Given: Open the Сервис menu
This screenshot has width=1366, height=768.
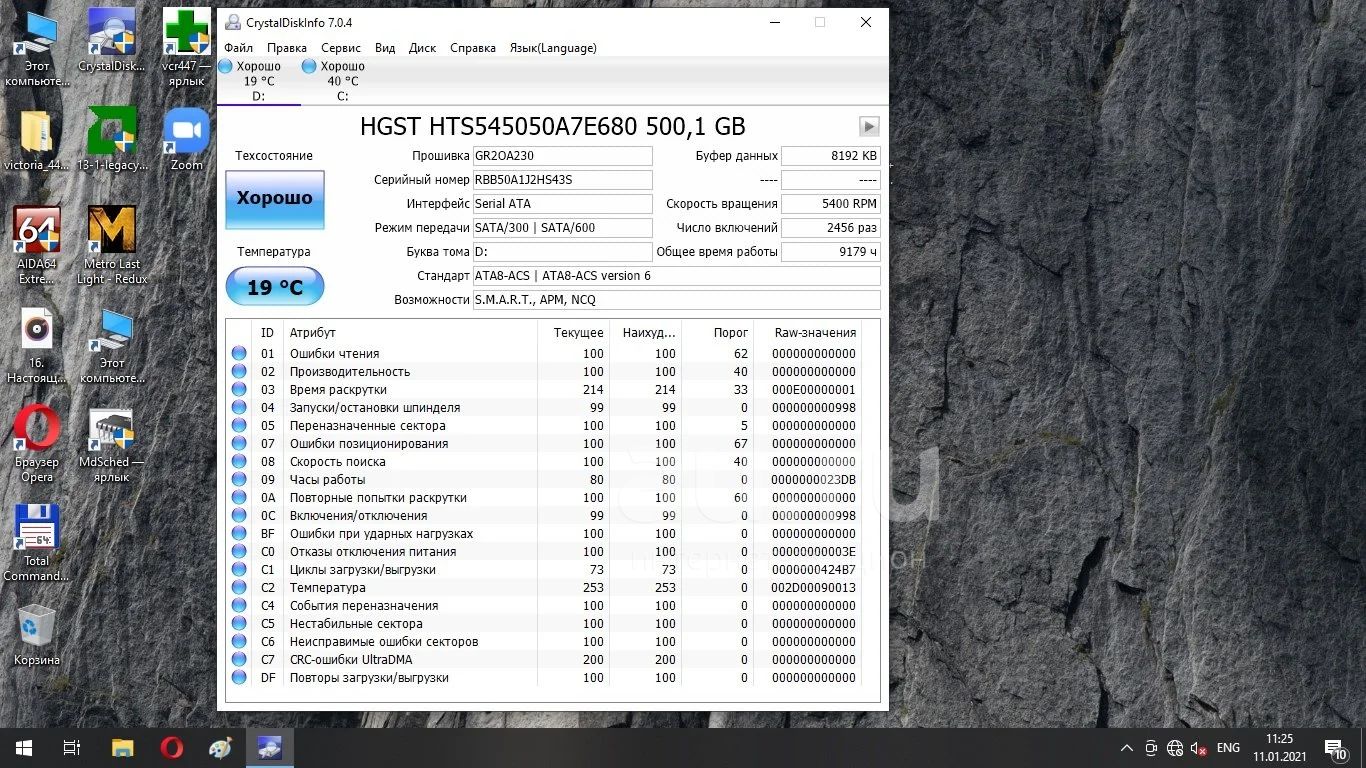Looking at the screenshot, I should point(341,48).
